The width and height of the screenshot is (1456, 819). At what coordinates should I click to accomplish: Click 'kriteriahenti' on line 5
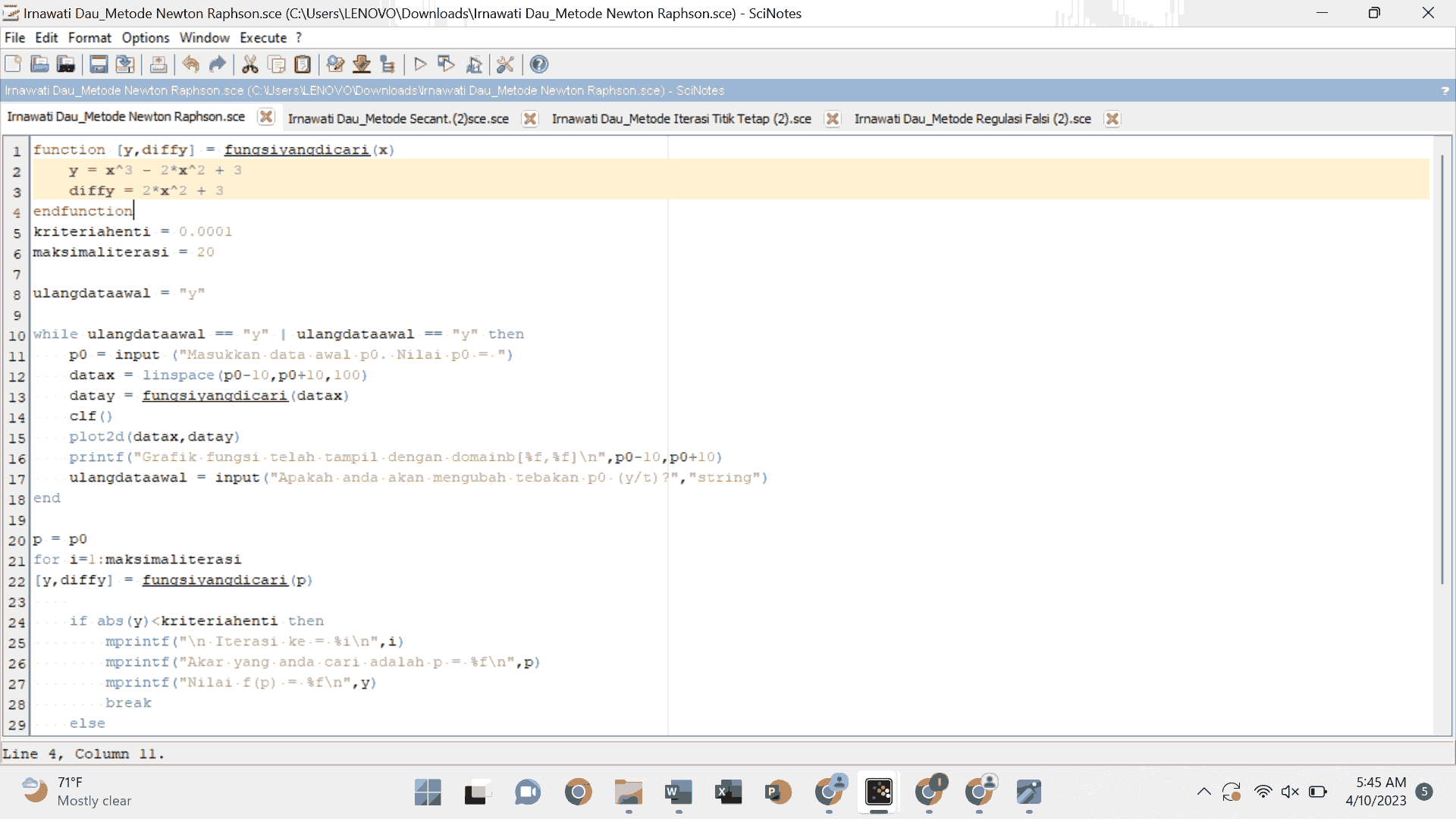pyautogui.click(x=92, y=232)
